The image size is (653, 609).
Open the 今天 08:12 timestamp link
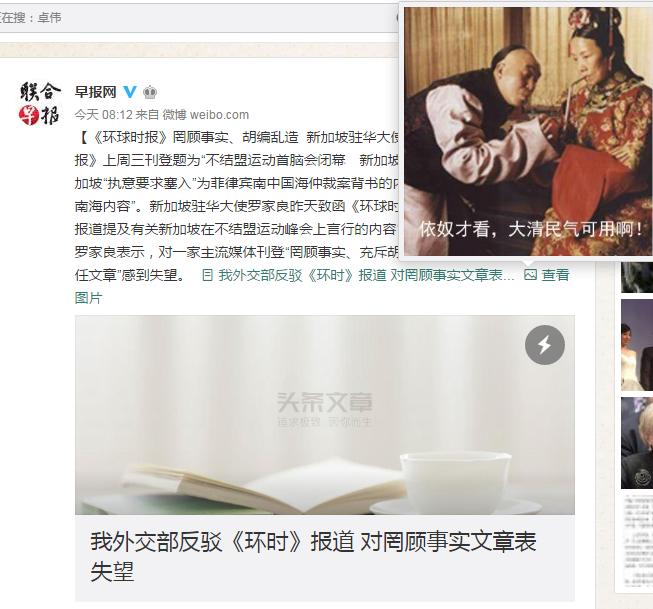(x=103, y=115)
